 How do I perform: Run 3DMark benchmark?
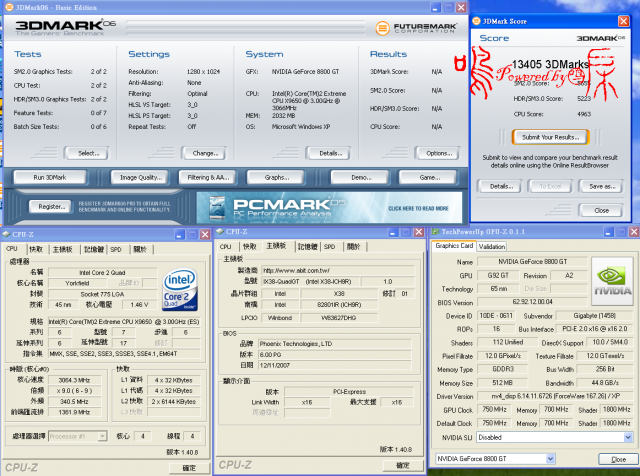[50, 177]
